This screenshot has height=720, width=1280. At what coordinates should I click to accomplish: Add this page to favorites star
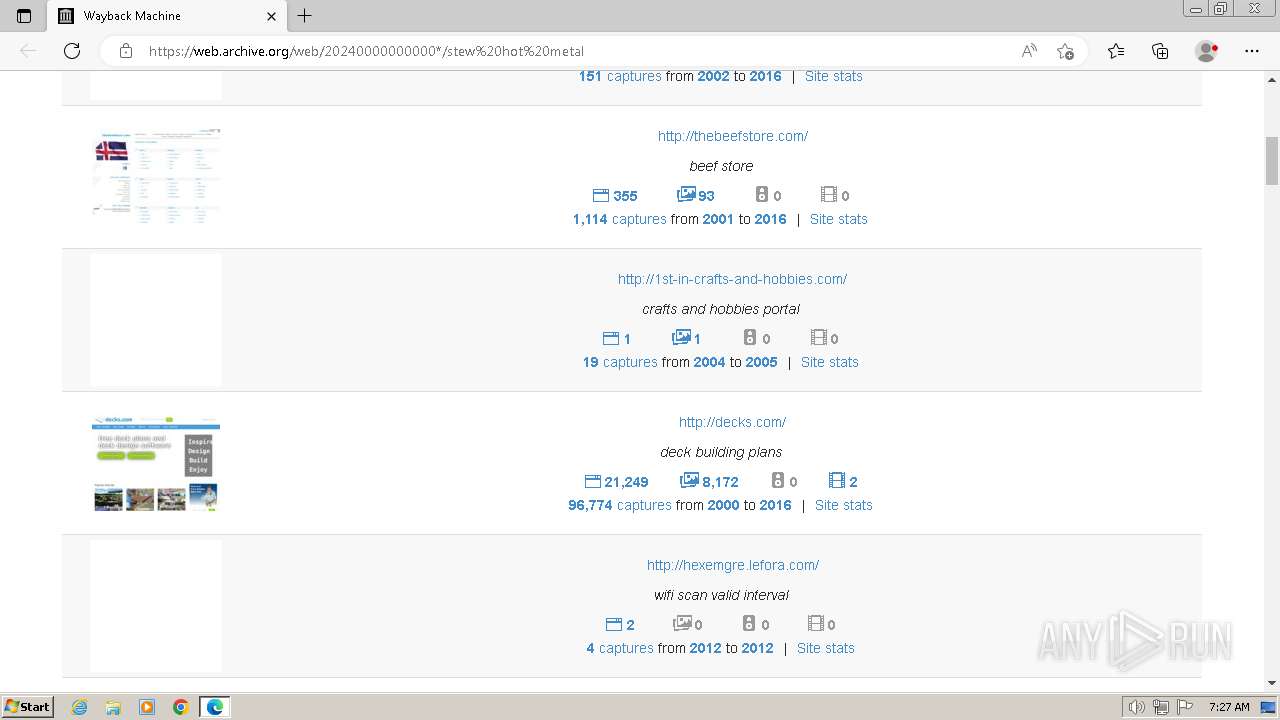[x=1065, y=51]
